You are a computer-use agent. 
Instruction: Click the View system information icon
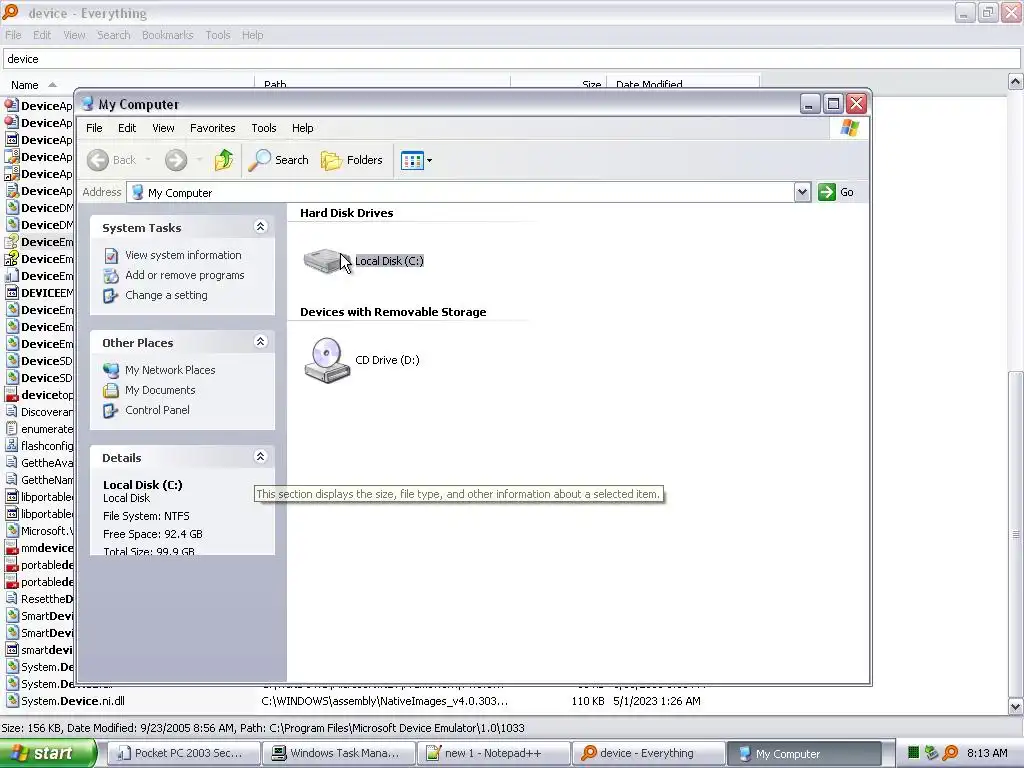pyautogui.click(x=111, y=255)
